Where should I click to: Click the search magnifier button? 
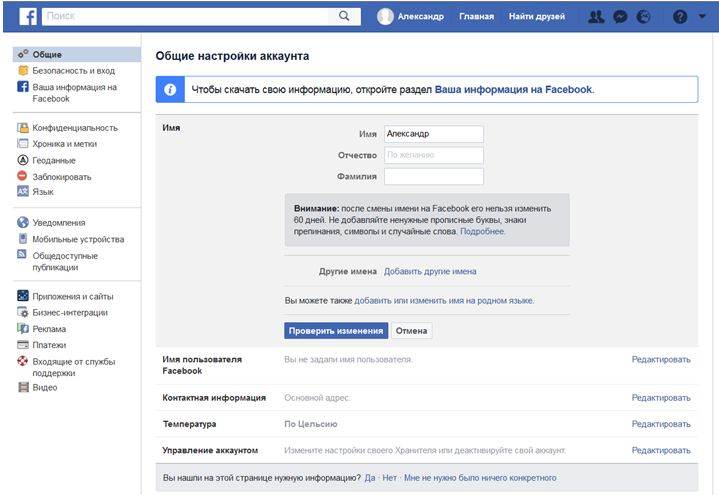point(344,17)
